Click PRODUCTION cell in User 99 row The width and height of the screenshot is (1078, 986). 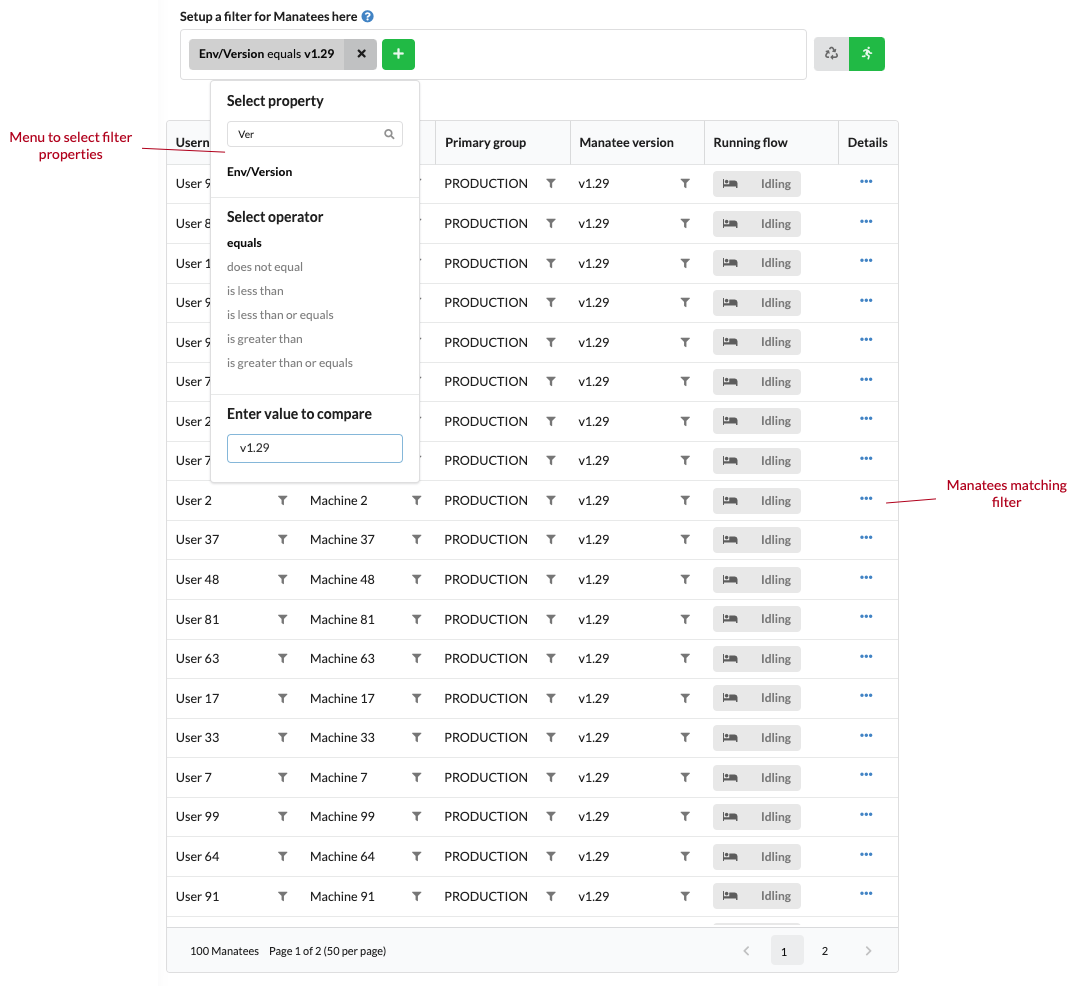[x=486, y=817]
